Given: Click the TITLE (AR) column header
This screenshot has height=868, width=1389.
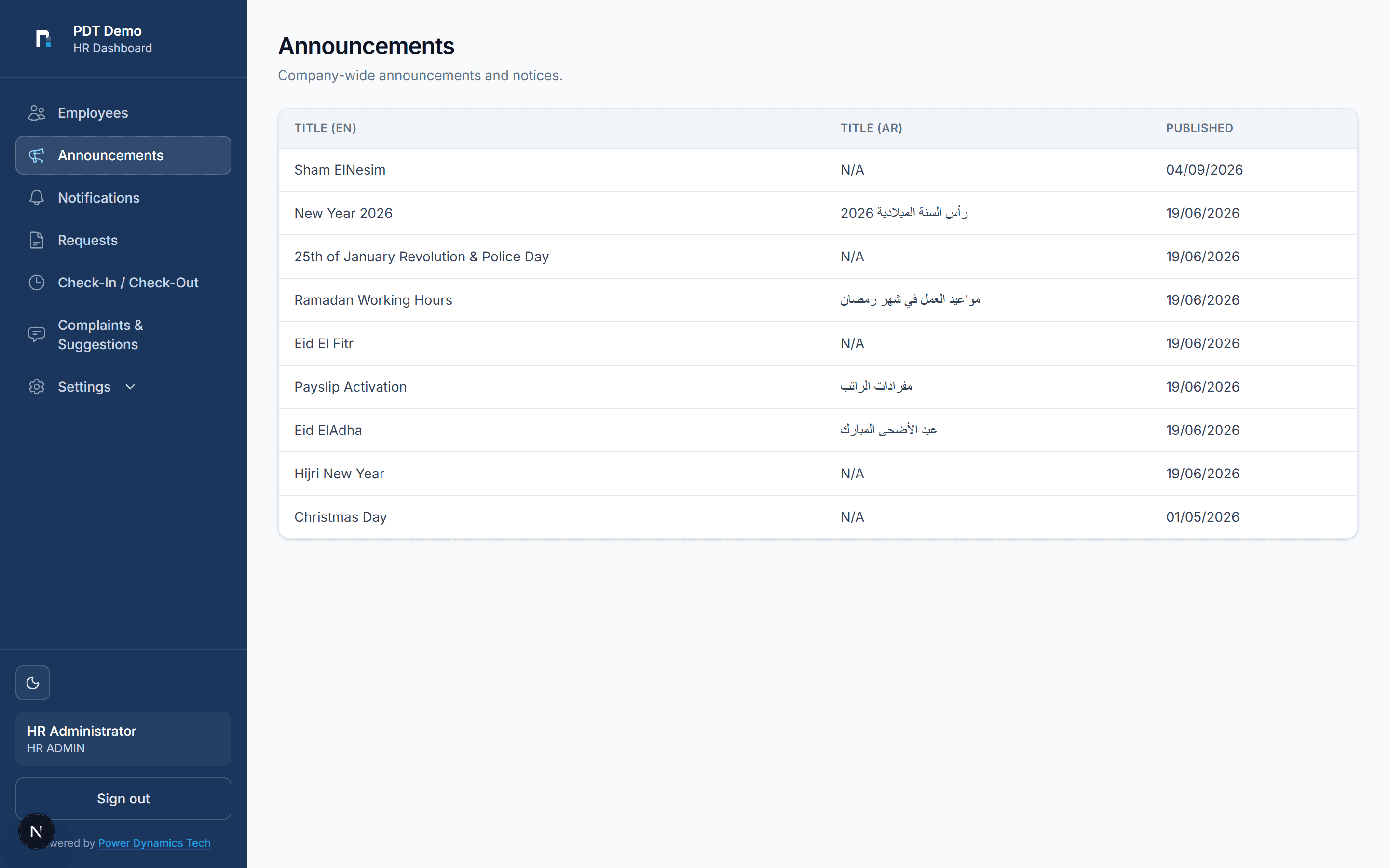Looking at the screenshot, I should pyautogui.click(x=872, y=128).
